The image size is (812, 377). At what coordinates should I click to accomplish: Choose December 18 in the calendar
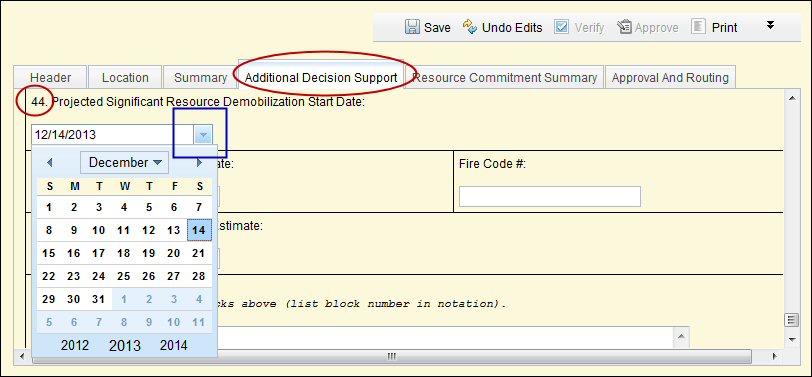click(x=124, y=253)
